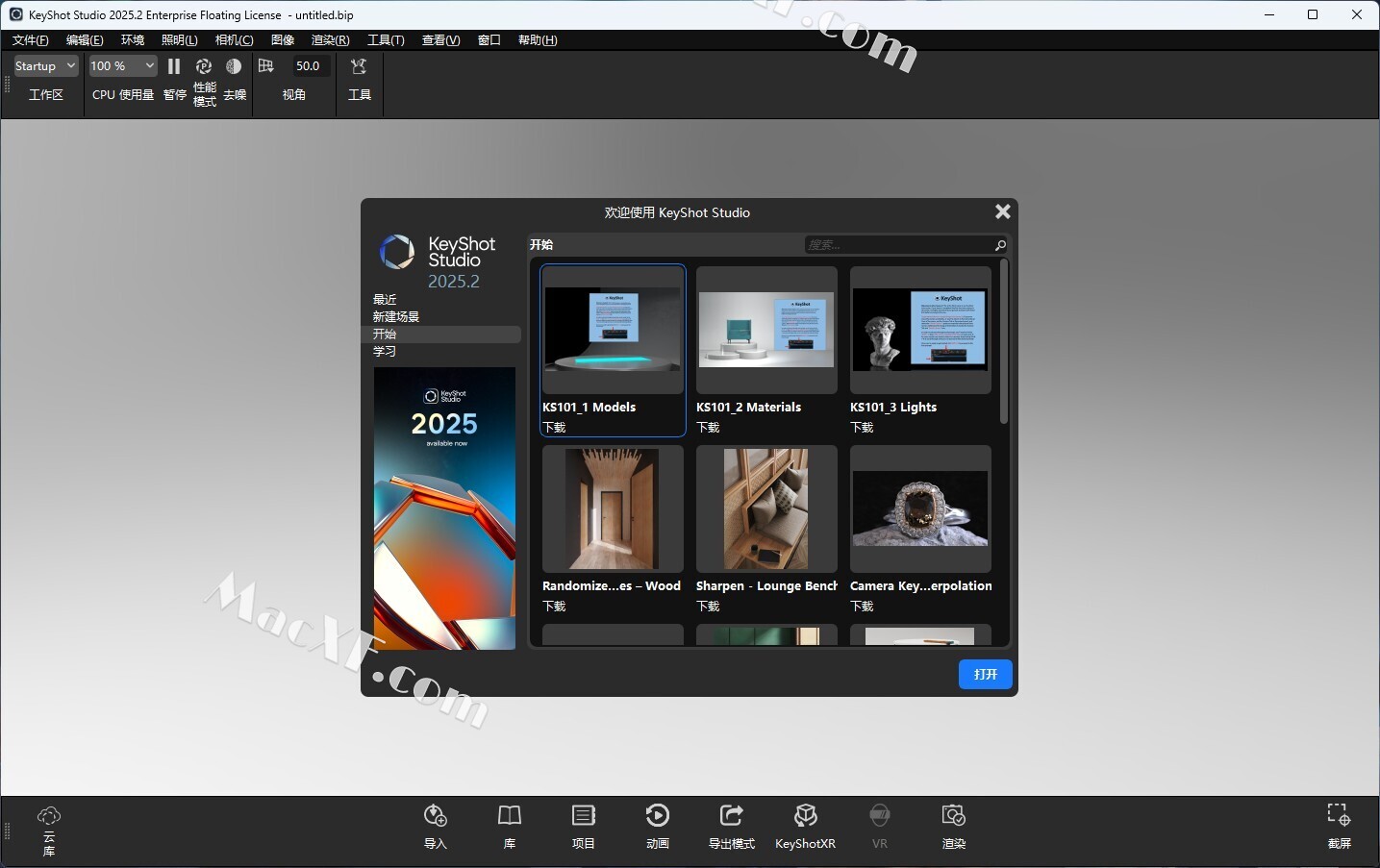The width and height of the screenshot is (1380, 868).
Task: Open the 照明(L) menu
Action: (180, 39)
